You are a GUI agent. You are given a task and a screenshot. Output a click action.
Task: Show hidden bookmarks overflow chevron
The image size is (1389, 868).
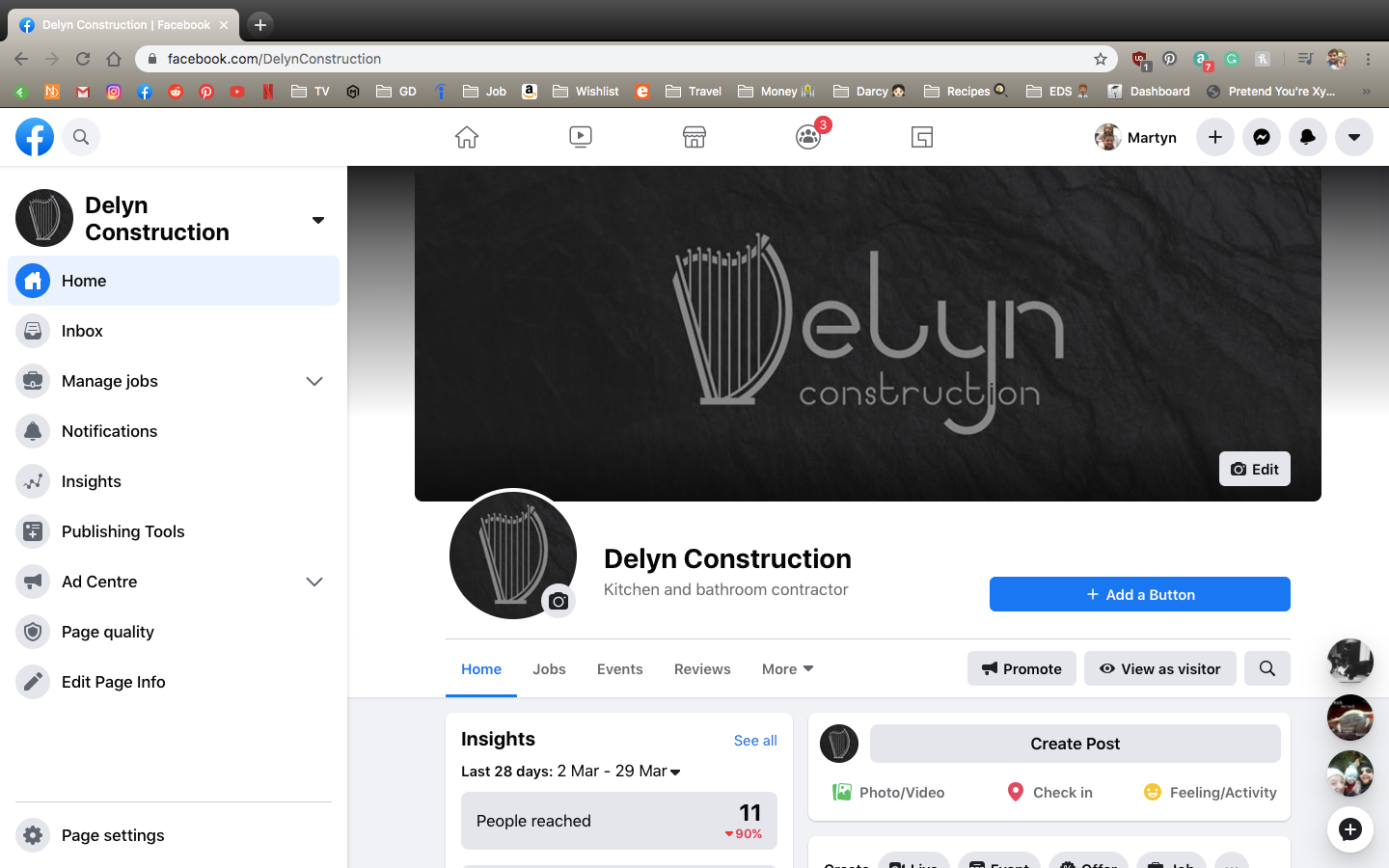(x=1366, y=92)
